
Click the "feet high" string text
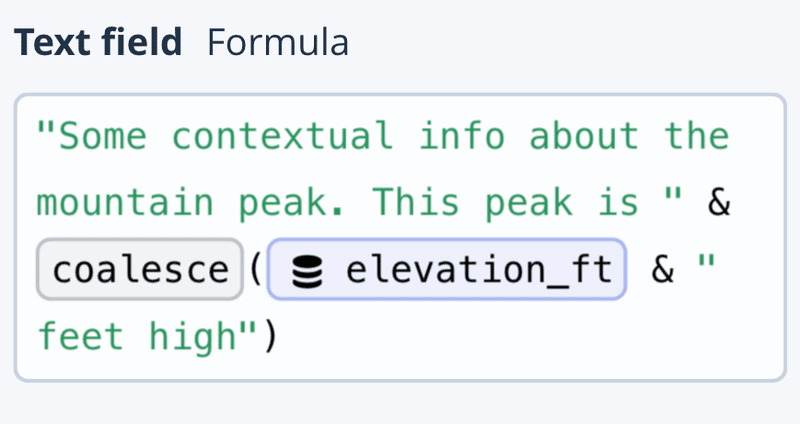pyautogui.click(x=138, y=337)
